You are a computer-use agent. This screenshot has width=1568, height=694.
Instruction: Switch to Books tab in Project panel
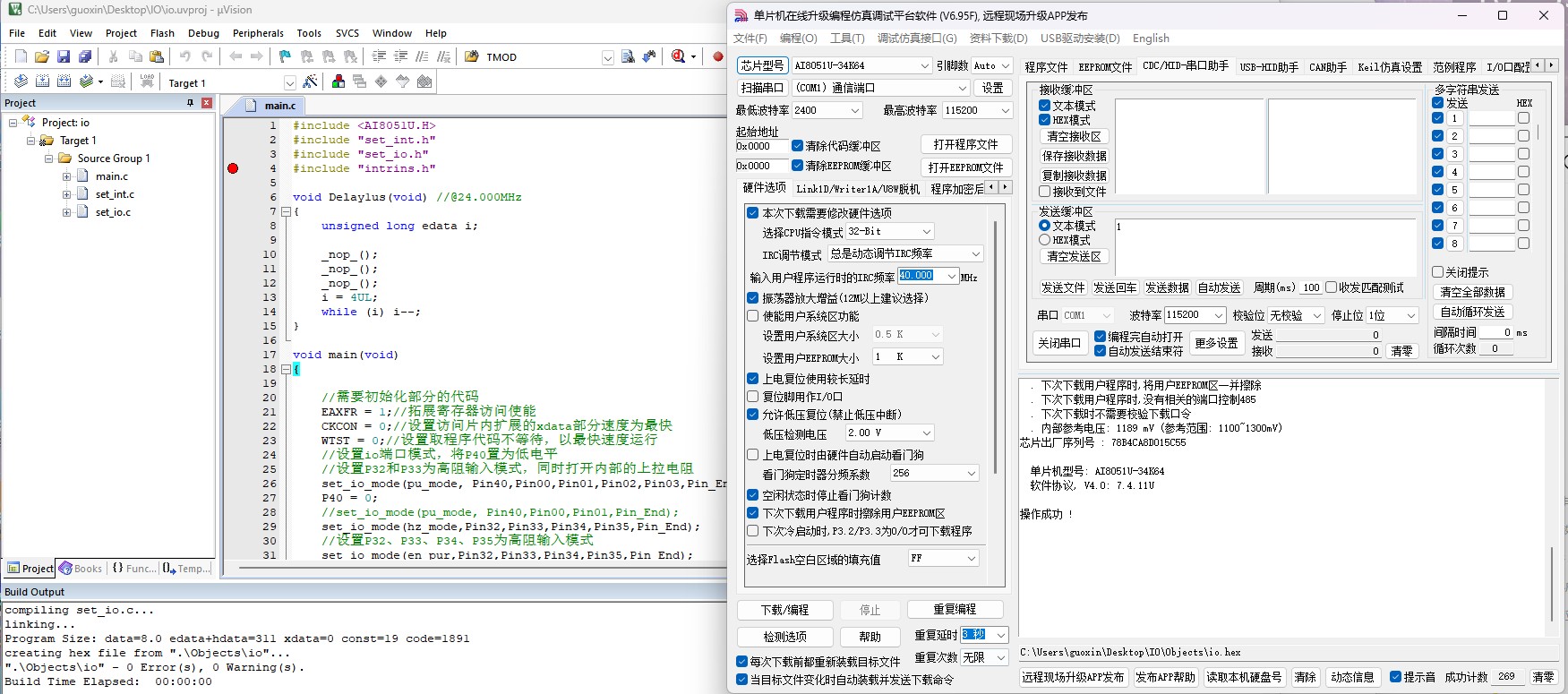[81, 568]
